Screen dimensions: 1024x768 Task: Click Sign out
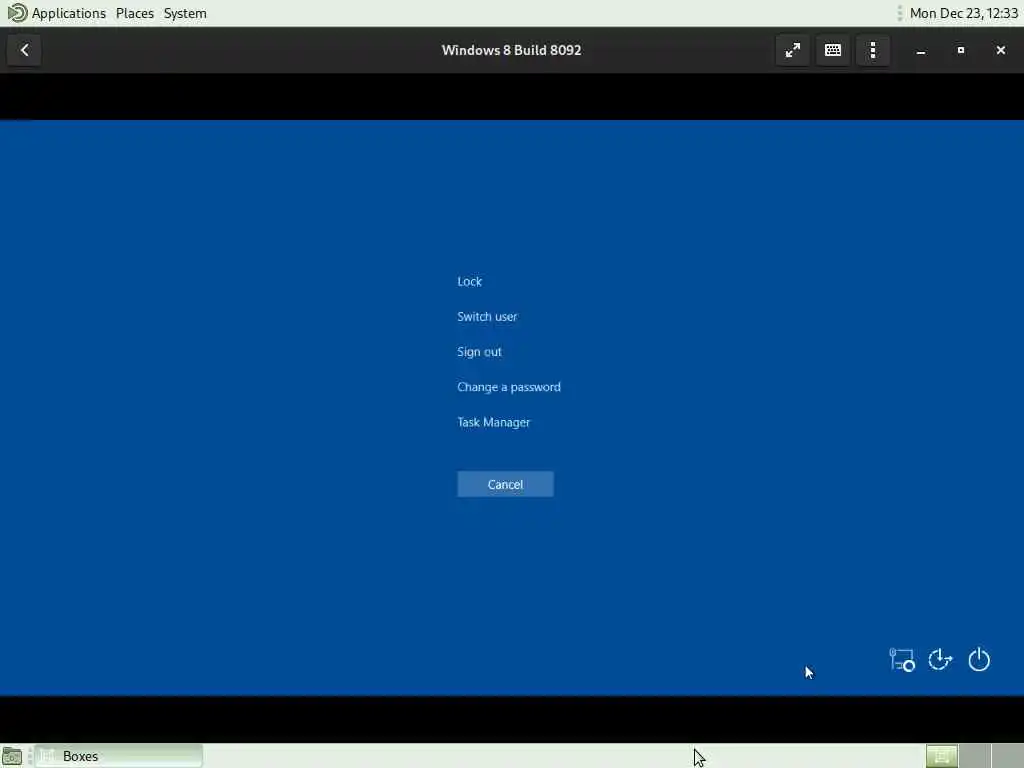(x=479, y=352)
